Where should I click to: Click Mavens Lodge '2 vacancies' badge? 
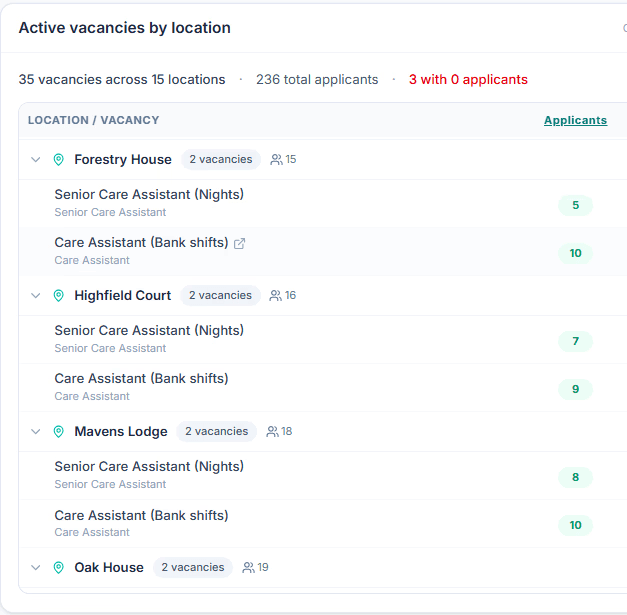(x=216, y=431)
